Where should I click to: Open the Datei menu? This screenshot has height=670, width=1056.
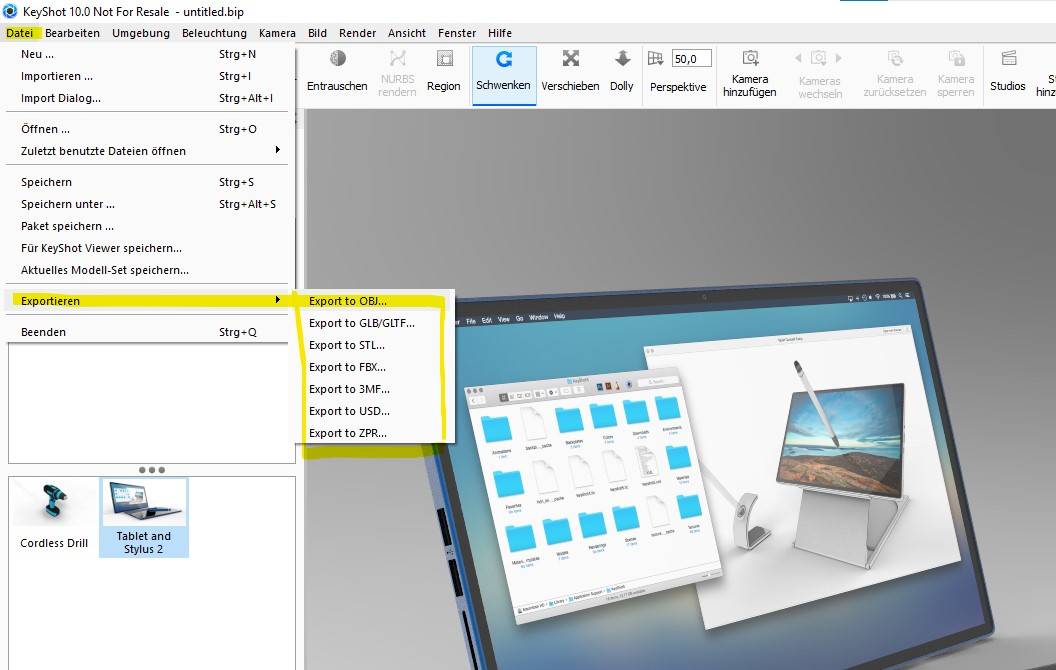[20, 33]
